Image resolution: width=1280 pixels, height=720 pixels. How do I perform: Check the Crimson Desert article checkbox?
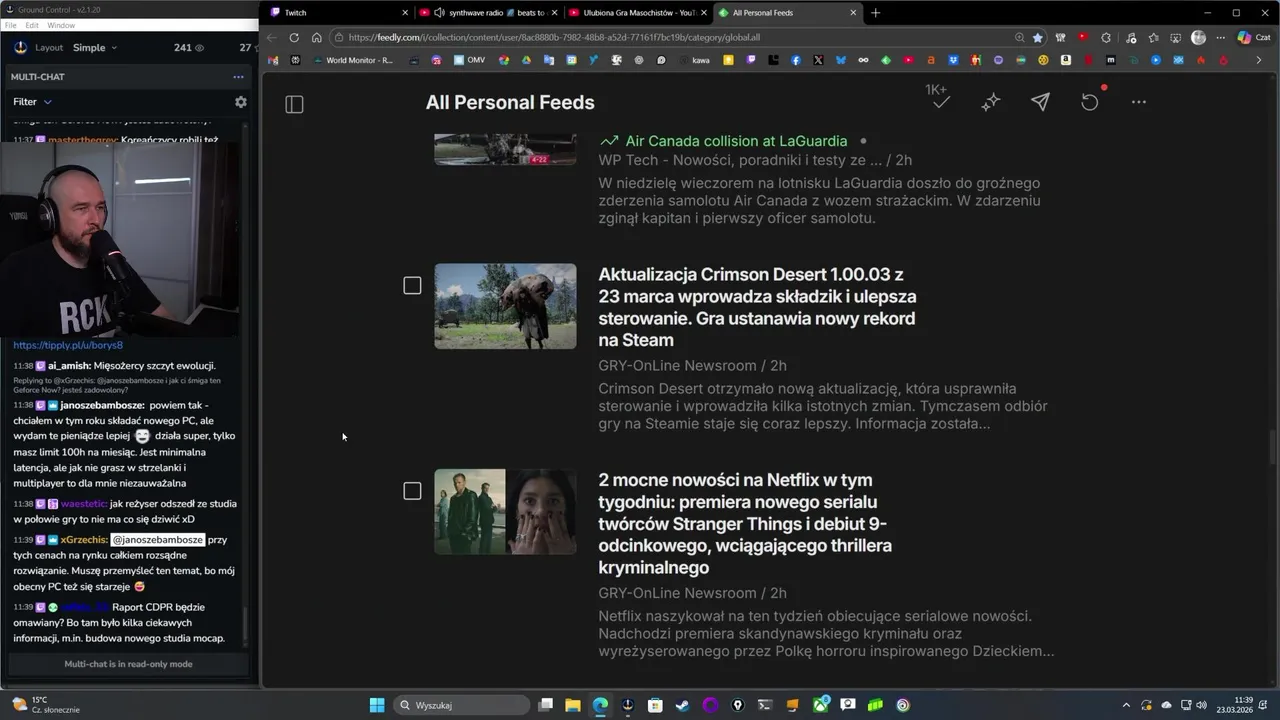coord(412,286)
